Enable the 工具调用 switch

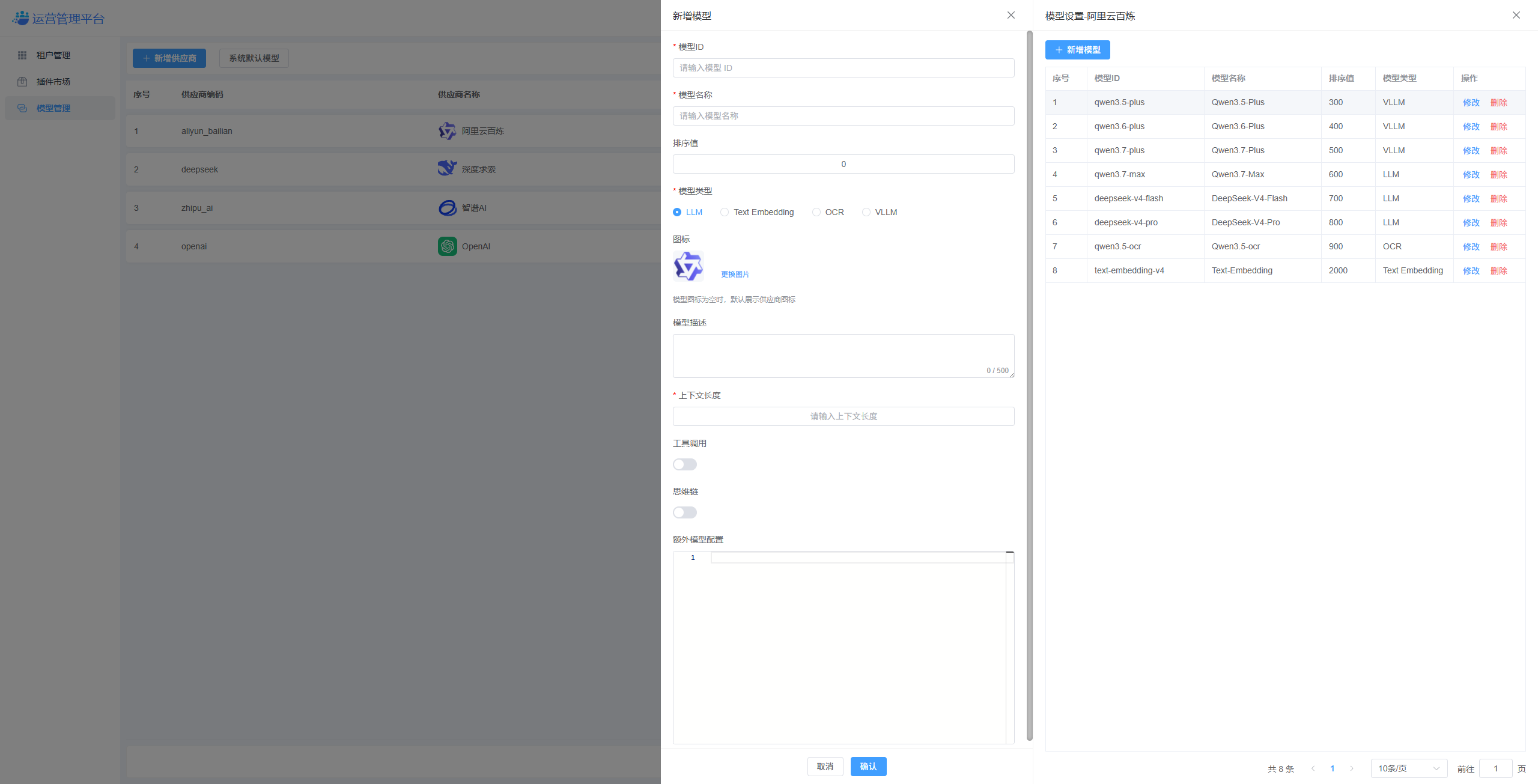(x=685, y=464)
